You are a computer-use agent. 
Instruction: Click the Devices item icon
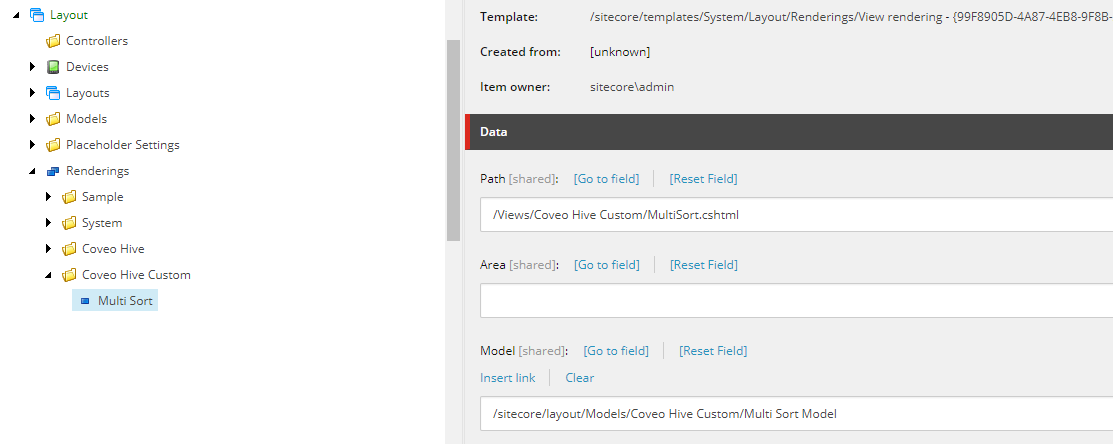53,67
